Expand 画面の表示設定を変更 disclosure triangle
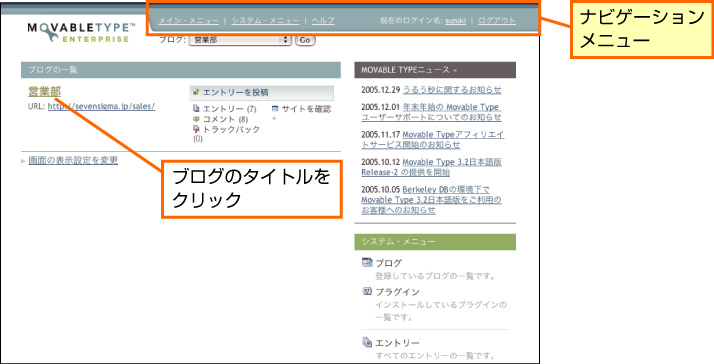The width and height of the screenshot is (714, 364). point(23,161)
